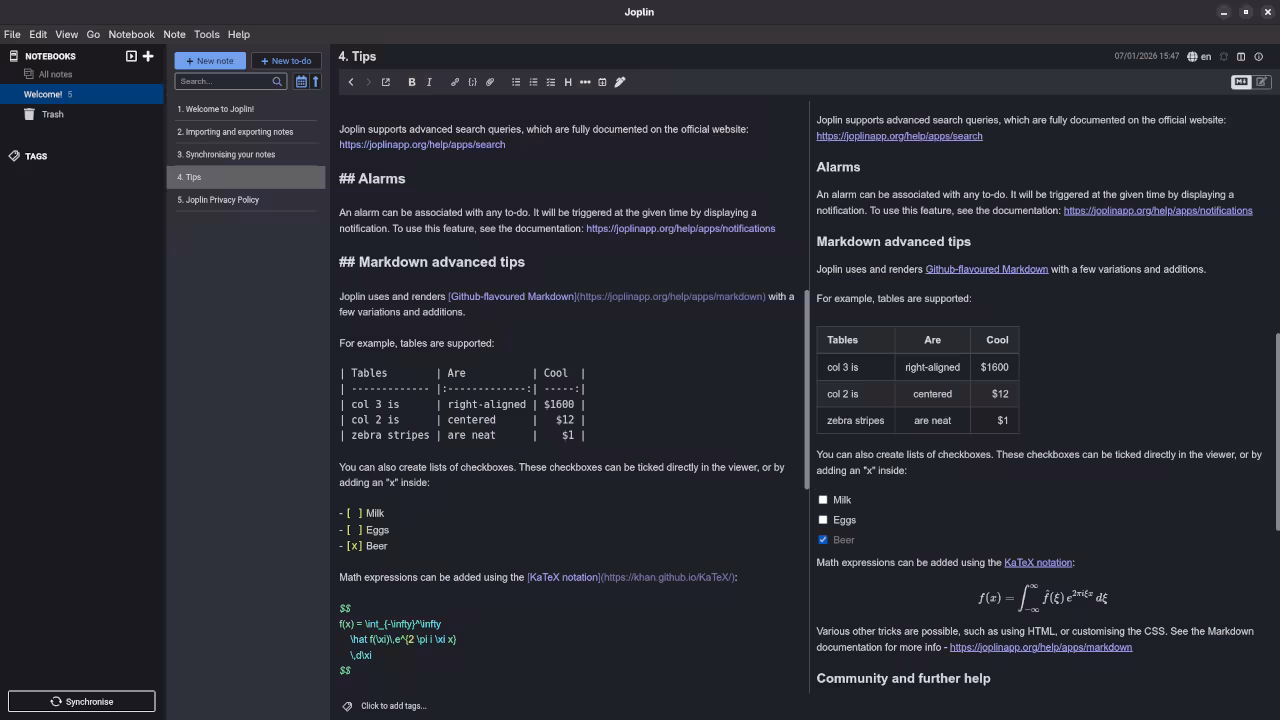Open the Notebook menu
Viewport: 1280px width, 720px height.
coord(131,34)
